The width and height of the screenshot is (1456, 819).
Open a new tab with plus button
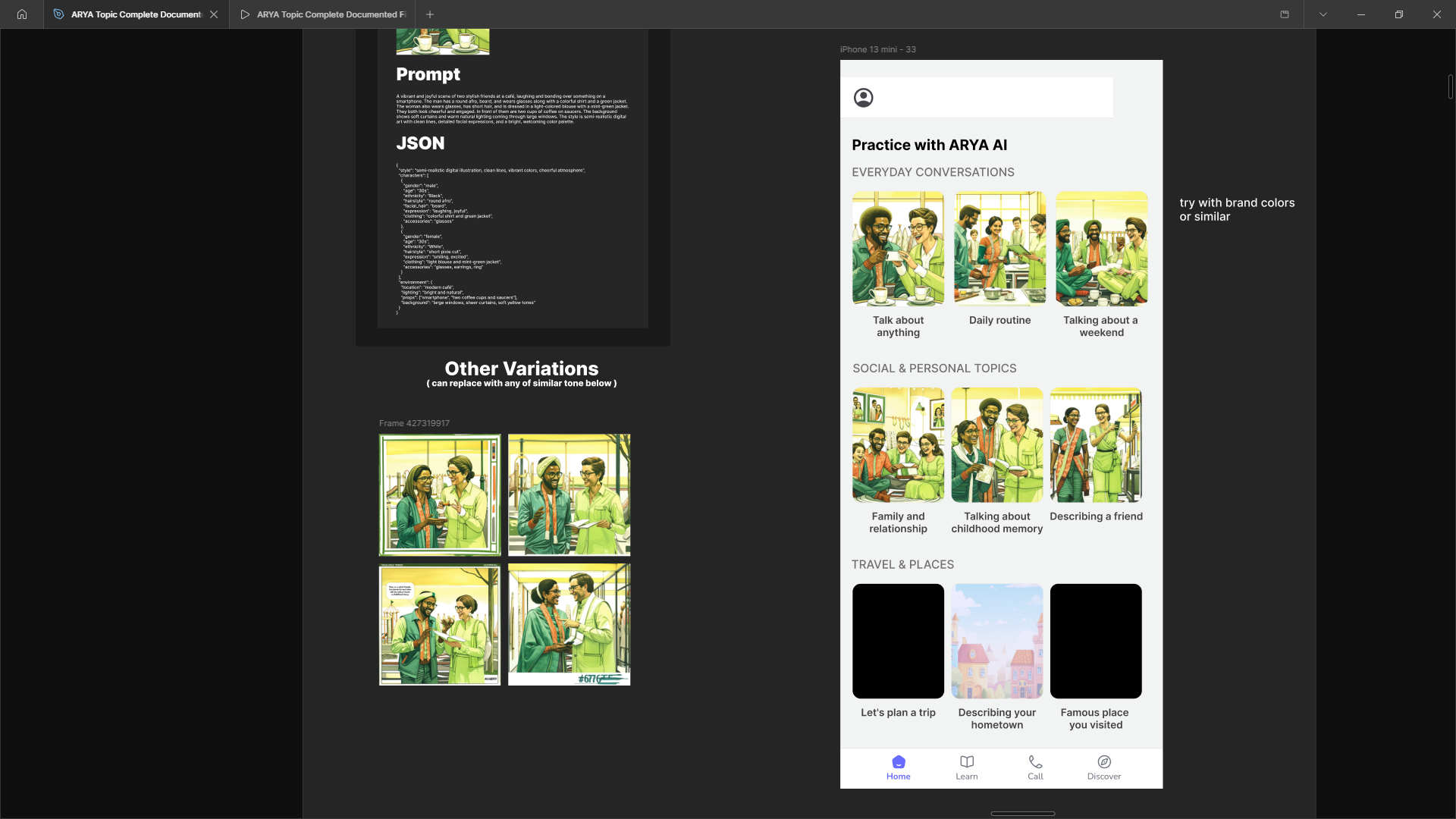(430, 14)
